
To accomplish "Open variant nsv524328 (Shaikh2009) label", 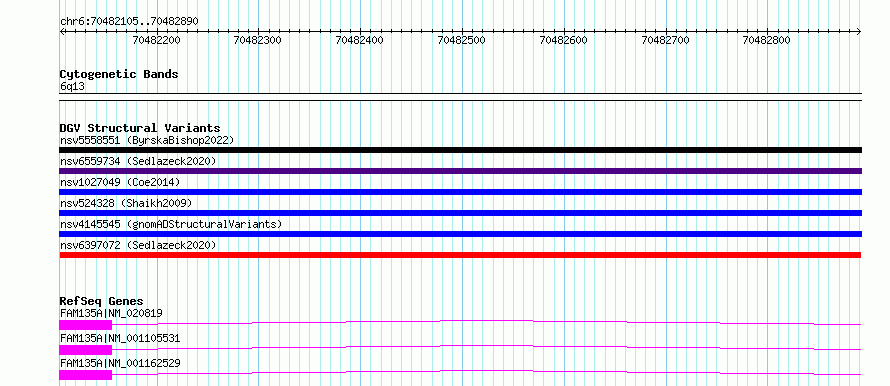I will tap(126, 203).
